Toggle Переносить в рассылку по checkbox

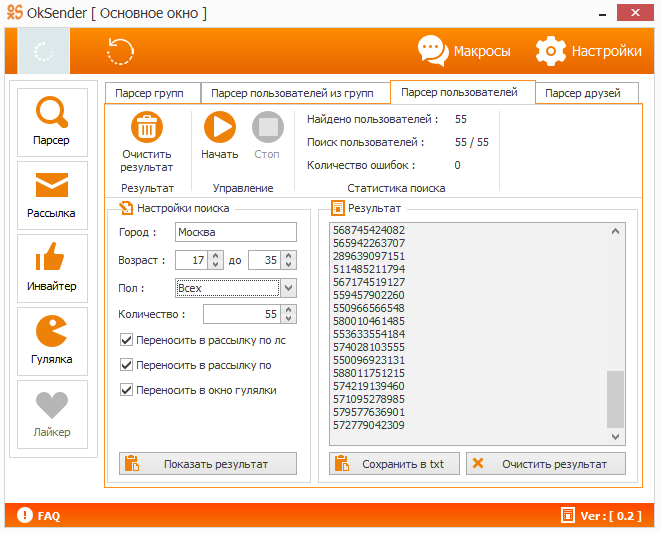(126, 365)
